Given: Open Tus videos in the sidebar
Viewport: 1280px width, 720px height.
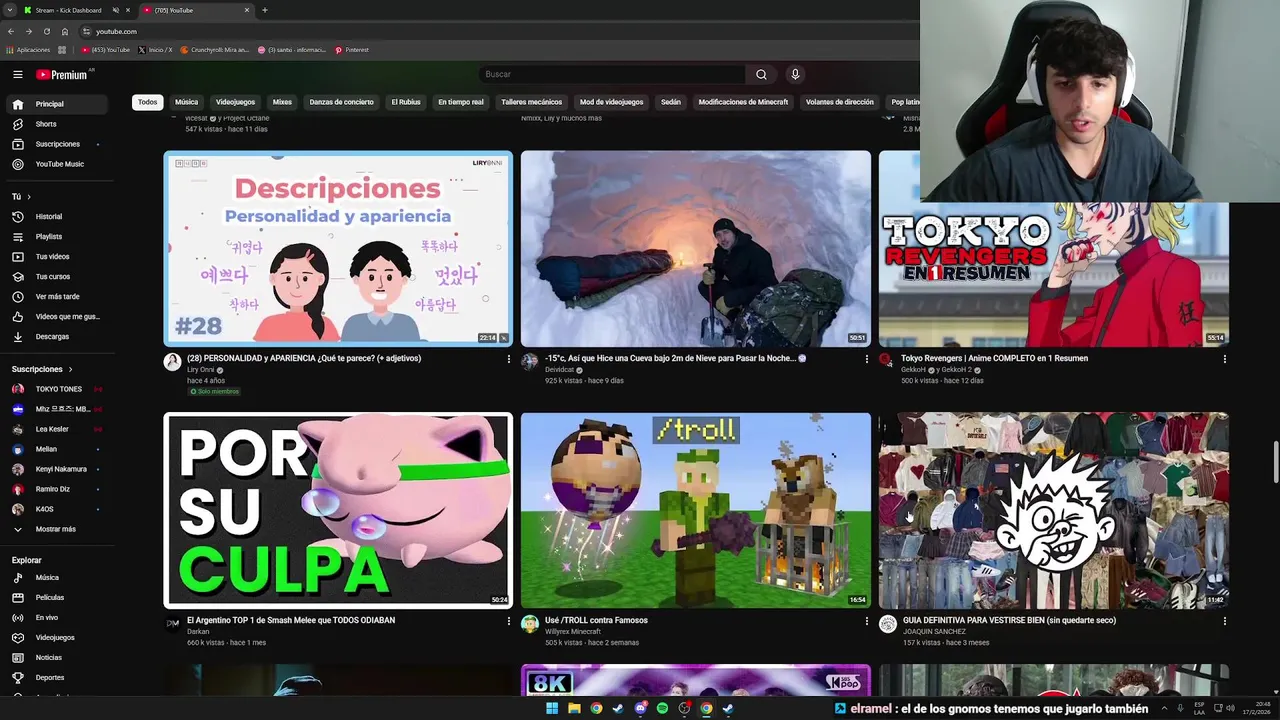Looking at the screenshot, I should (58, 256).
